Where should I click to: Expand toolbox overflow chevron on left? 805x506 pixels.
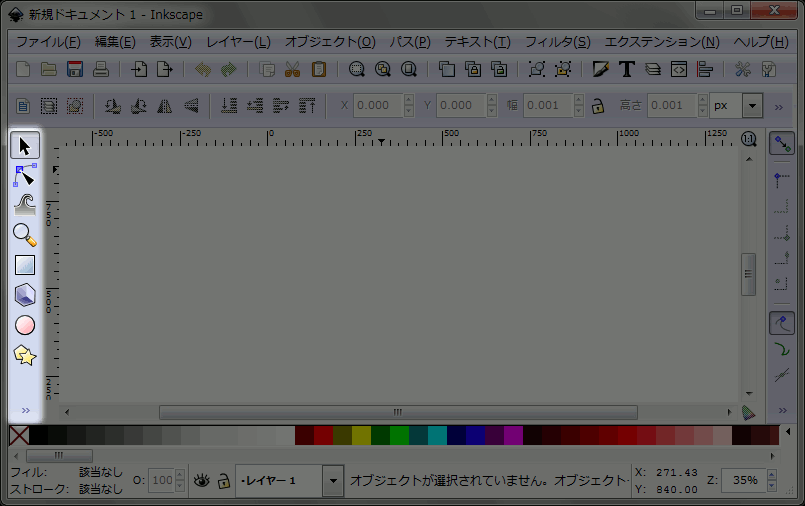(26, 410)
